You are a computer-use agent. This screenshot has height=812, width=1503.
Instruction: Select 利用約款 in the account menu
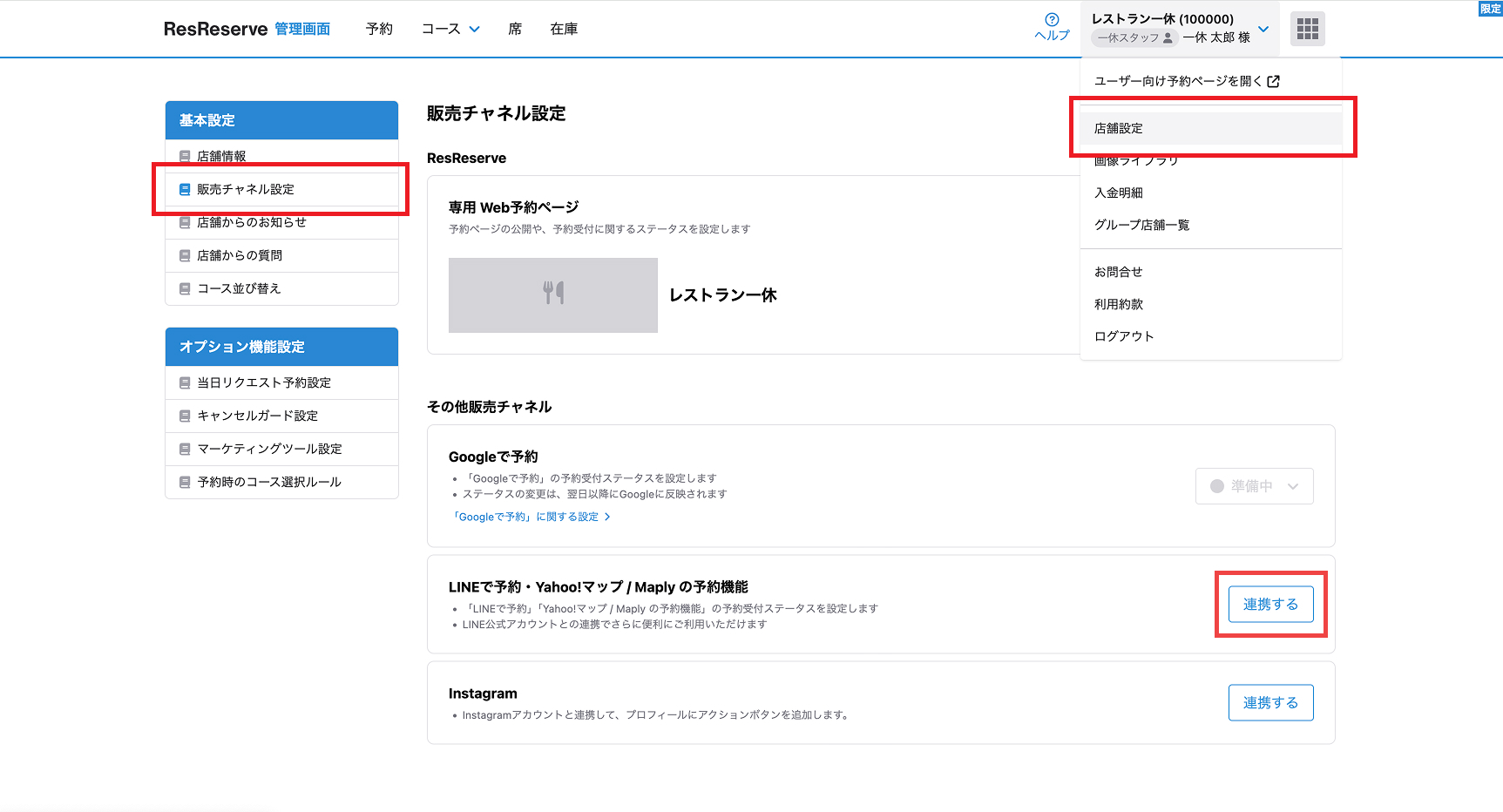point(1211,304)
